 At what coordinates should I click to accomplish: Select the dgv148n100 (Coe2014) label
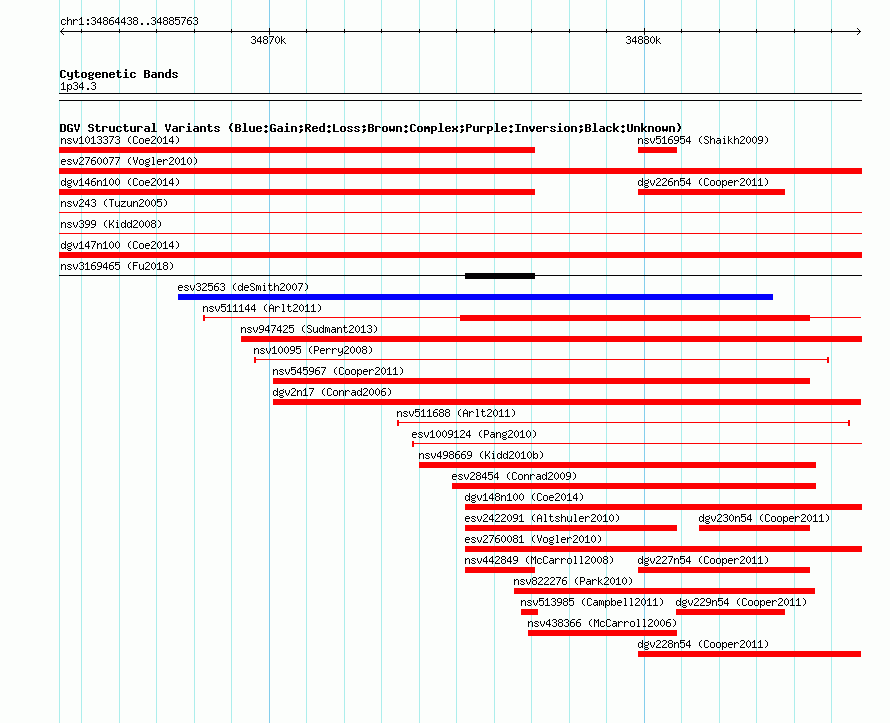point(524,497)
